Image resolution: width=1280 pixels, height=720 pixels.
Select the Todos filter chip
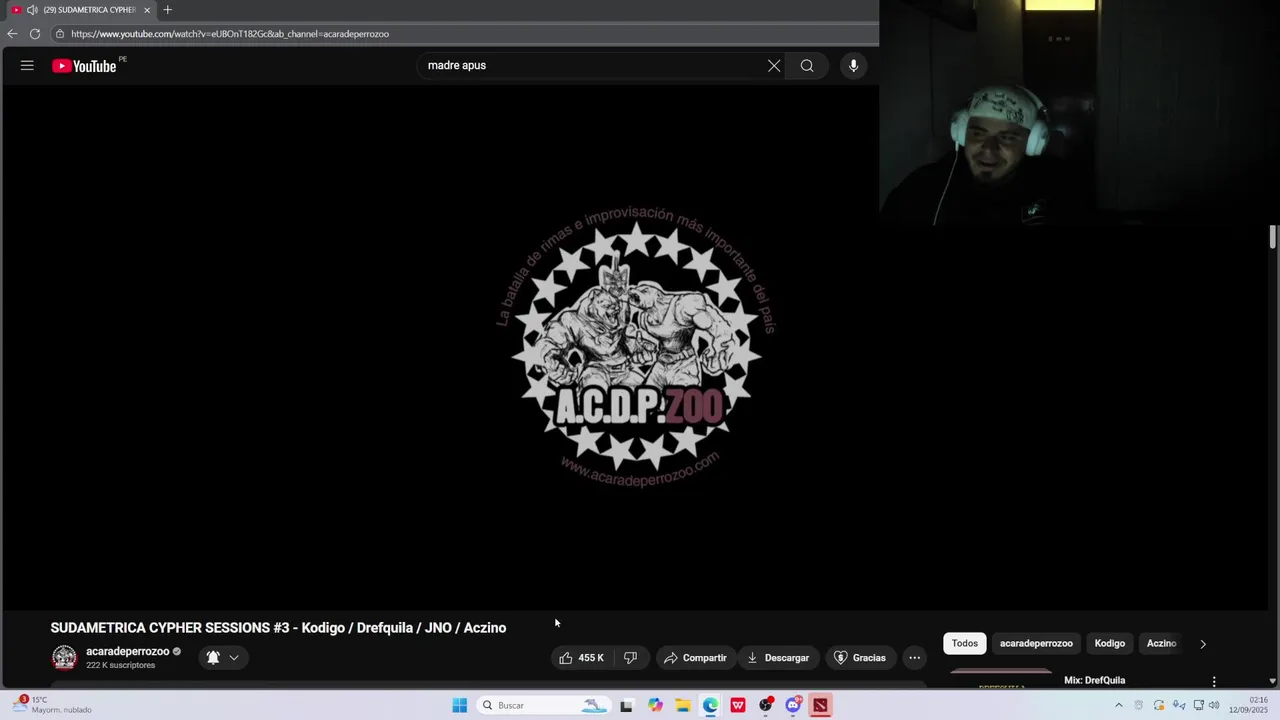965,644
